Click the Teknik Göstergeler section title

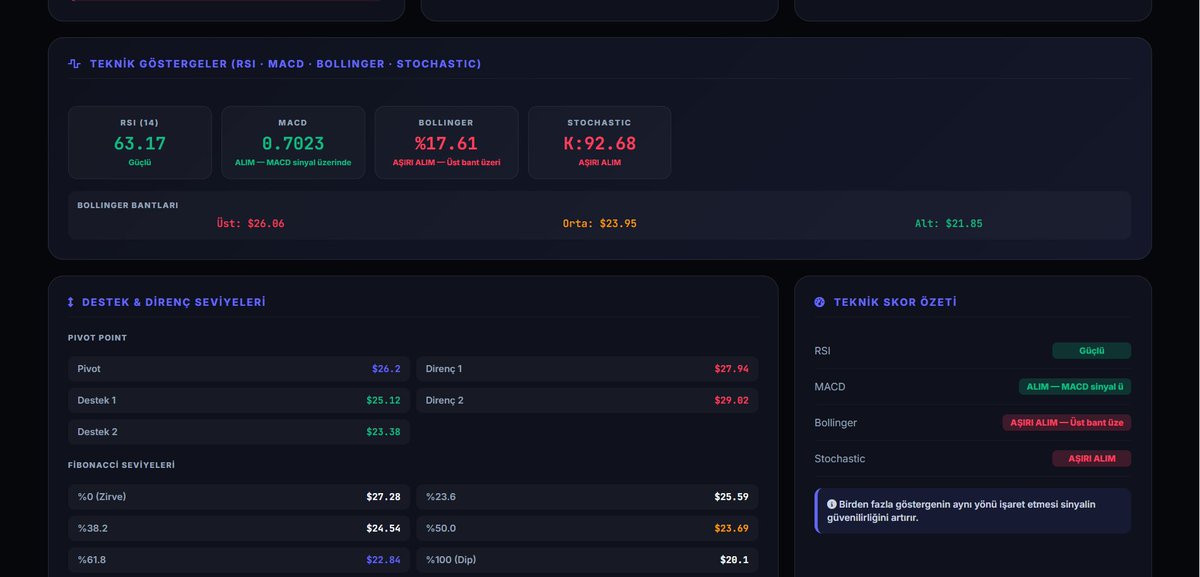click(285, 64)
